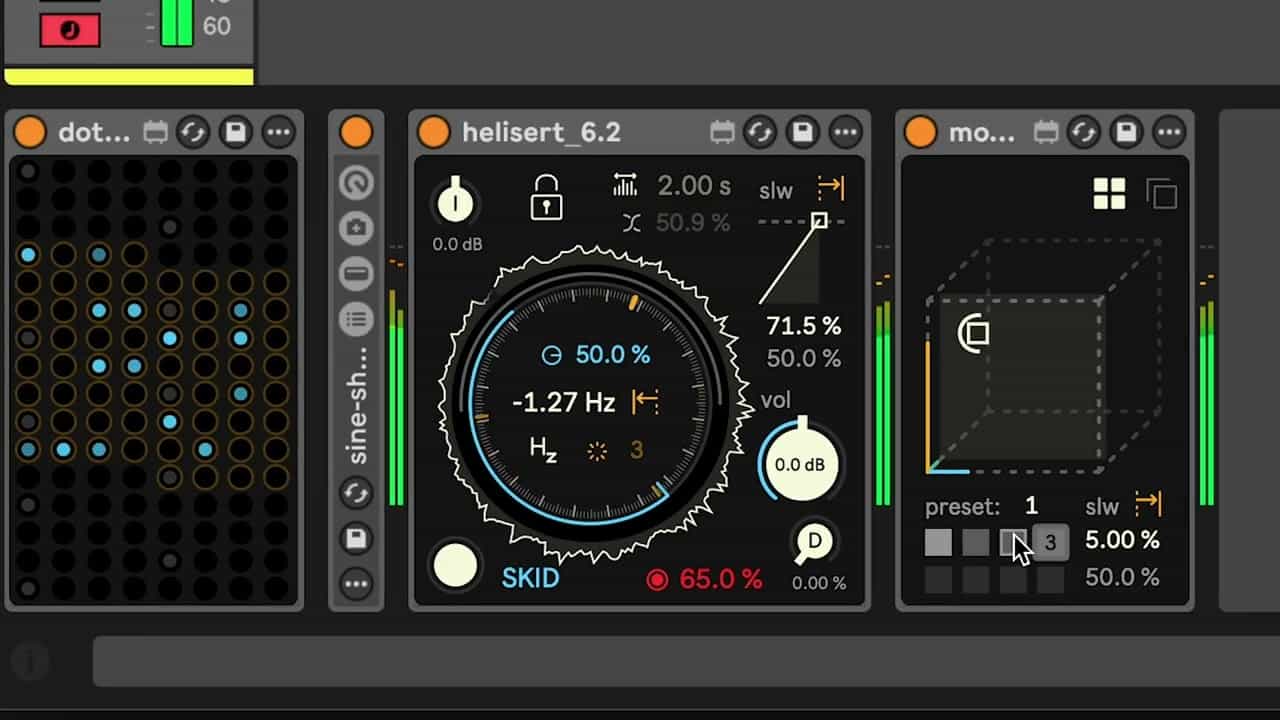Disable the helisert_6.2 device power toggle
Image resolution: width=1280 pixels, height=720 pixels.
[434, 132]
